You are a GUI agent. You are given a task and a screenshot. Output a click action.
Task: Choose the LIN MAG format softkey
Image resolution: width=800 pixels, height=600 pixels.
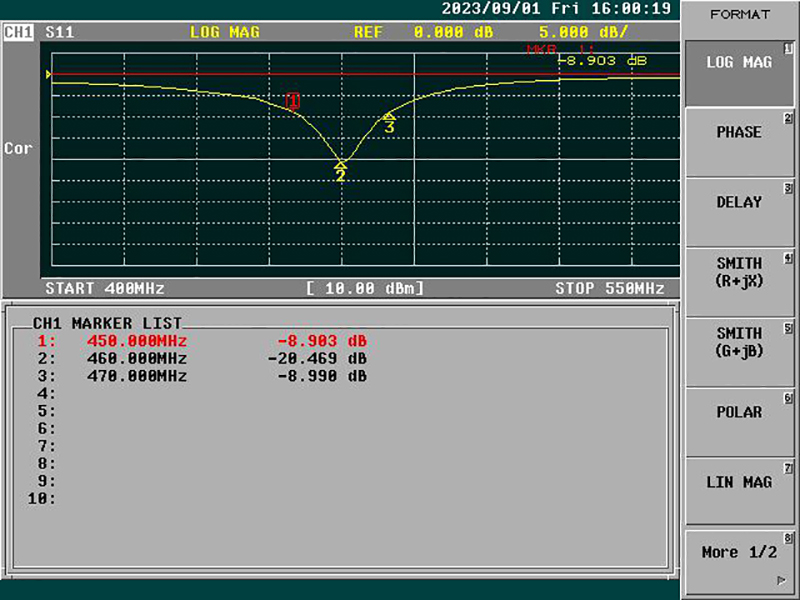pos(739,492)
